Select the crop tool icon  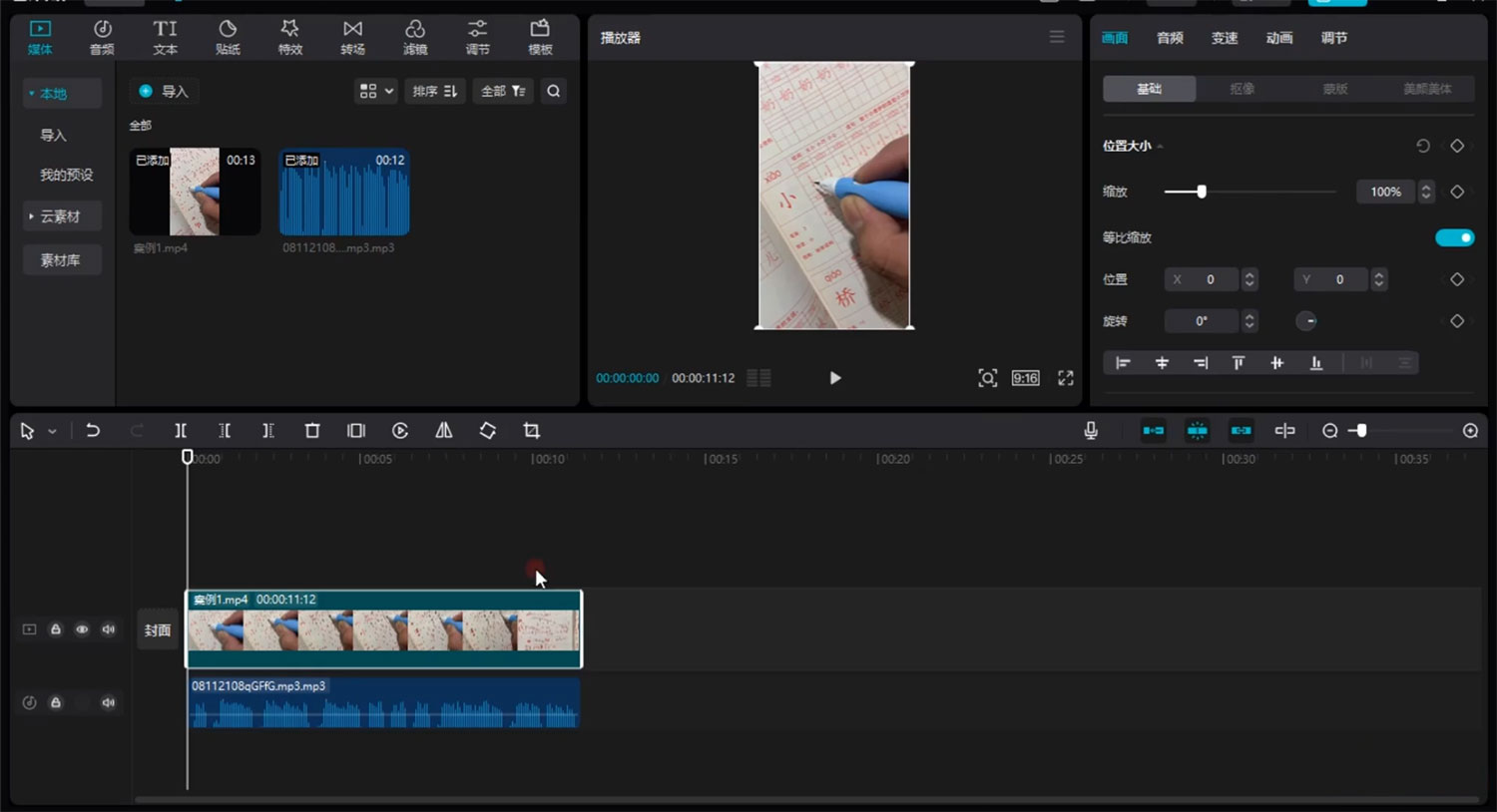click(x=531, y=431)
